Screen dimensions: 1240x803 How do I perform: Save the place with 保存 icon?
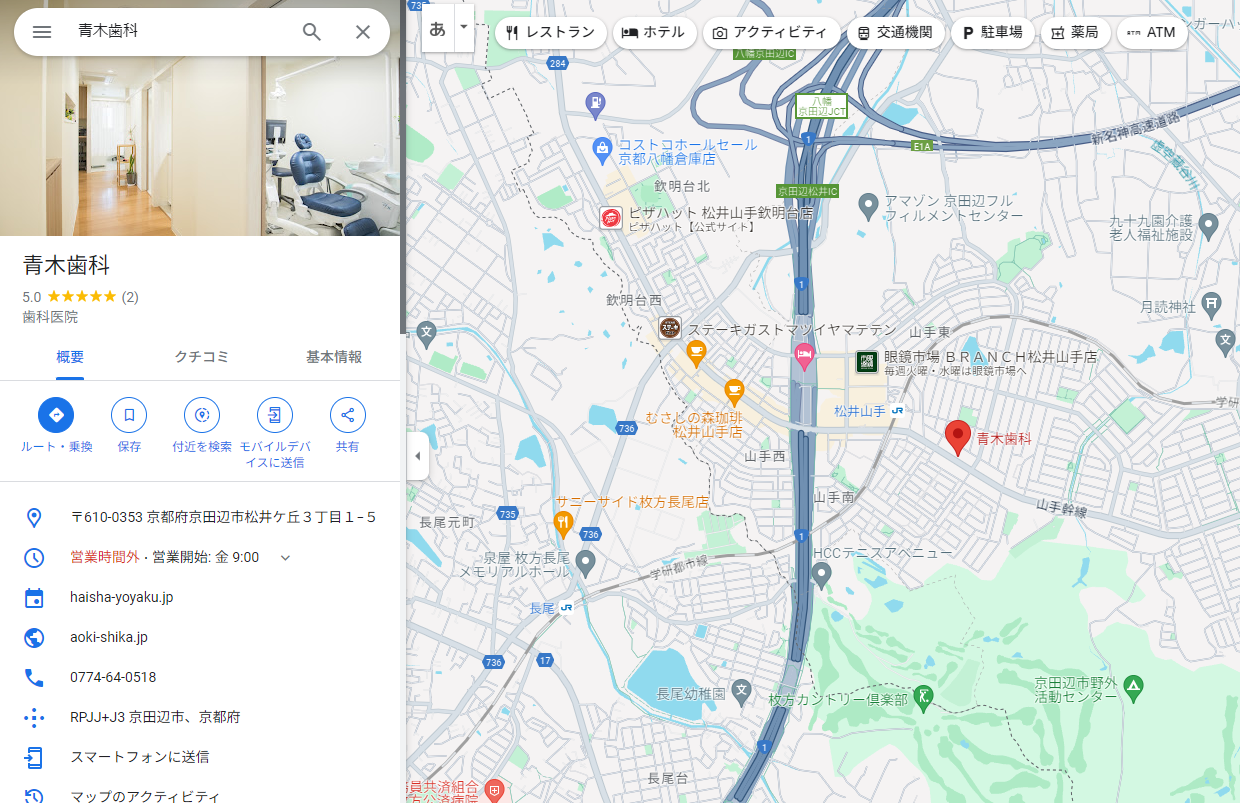pos(129,414)
